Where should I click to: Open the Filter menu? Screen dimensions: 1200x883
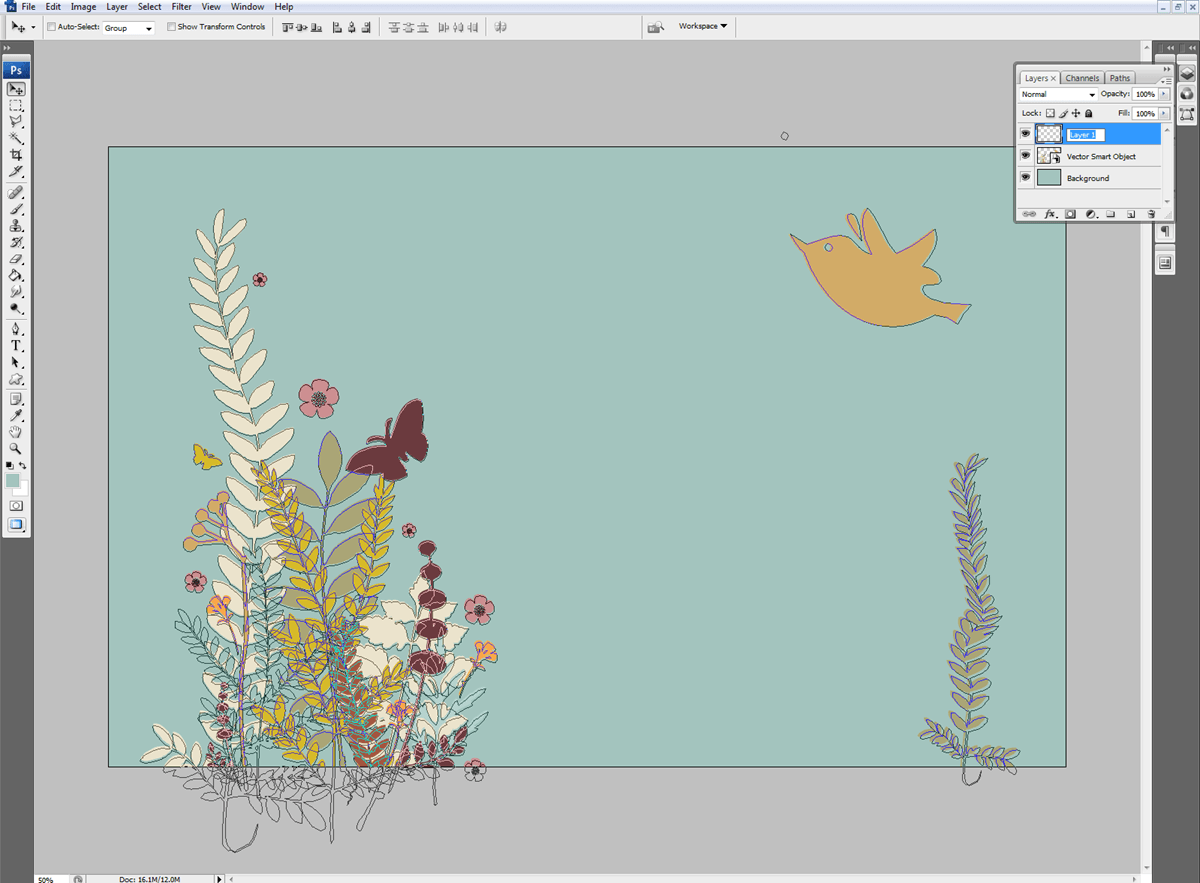pyautogui.click(x=181, y=7)
